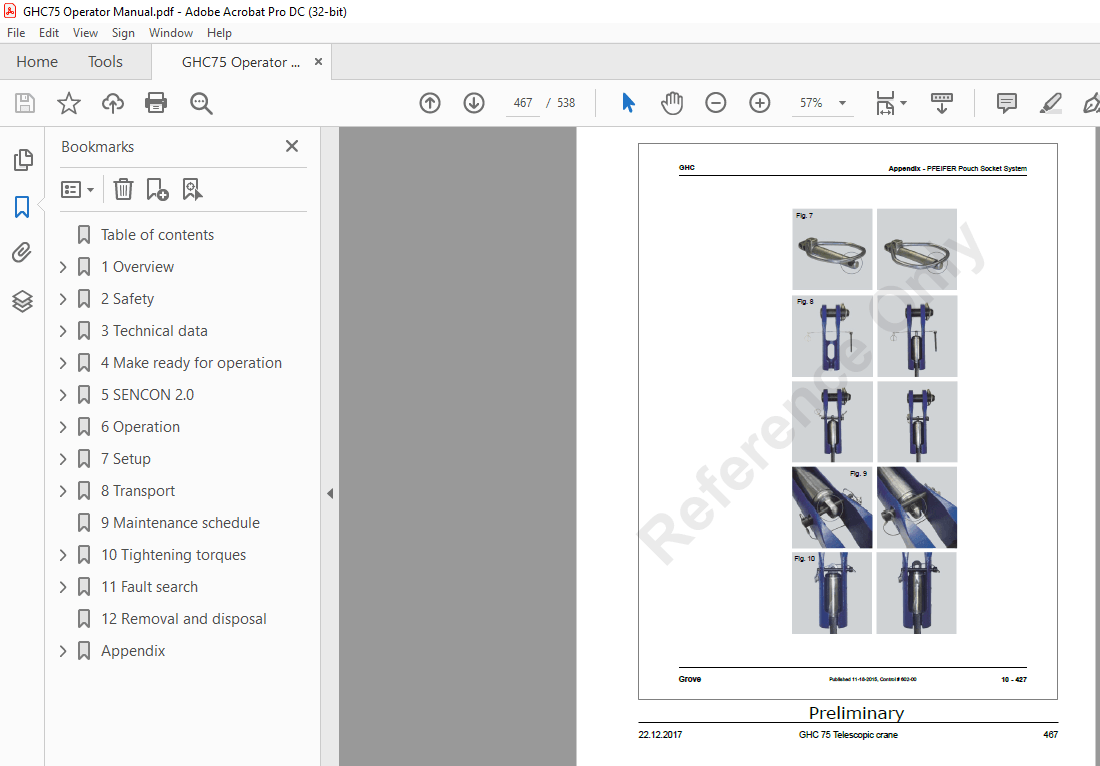Screen dimensions: 1100x766
Task: Create a new bookmark
Action: [x=156, y=189]
